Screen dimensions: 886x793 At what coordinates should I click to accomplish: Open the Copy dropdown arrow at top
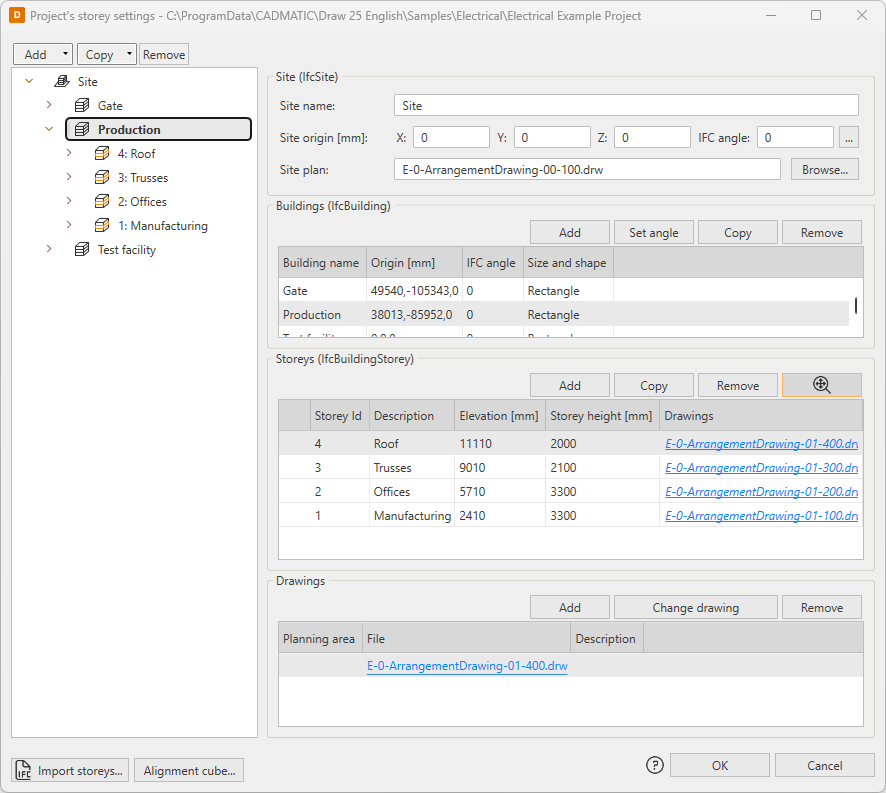point(129,55)
